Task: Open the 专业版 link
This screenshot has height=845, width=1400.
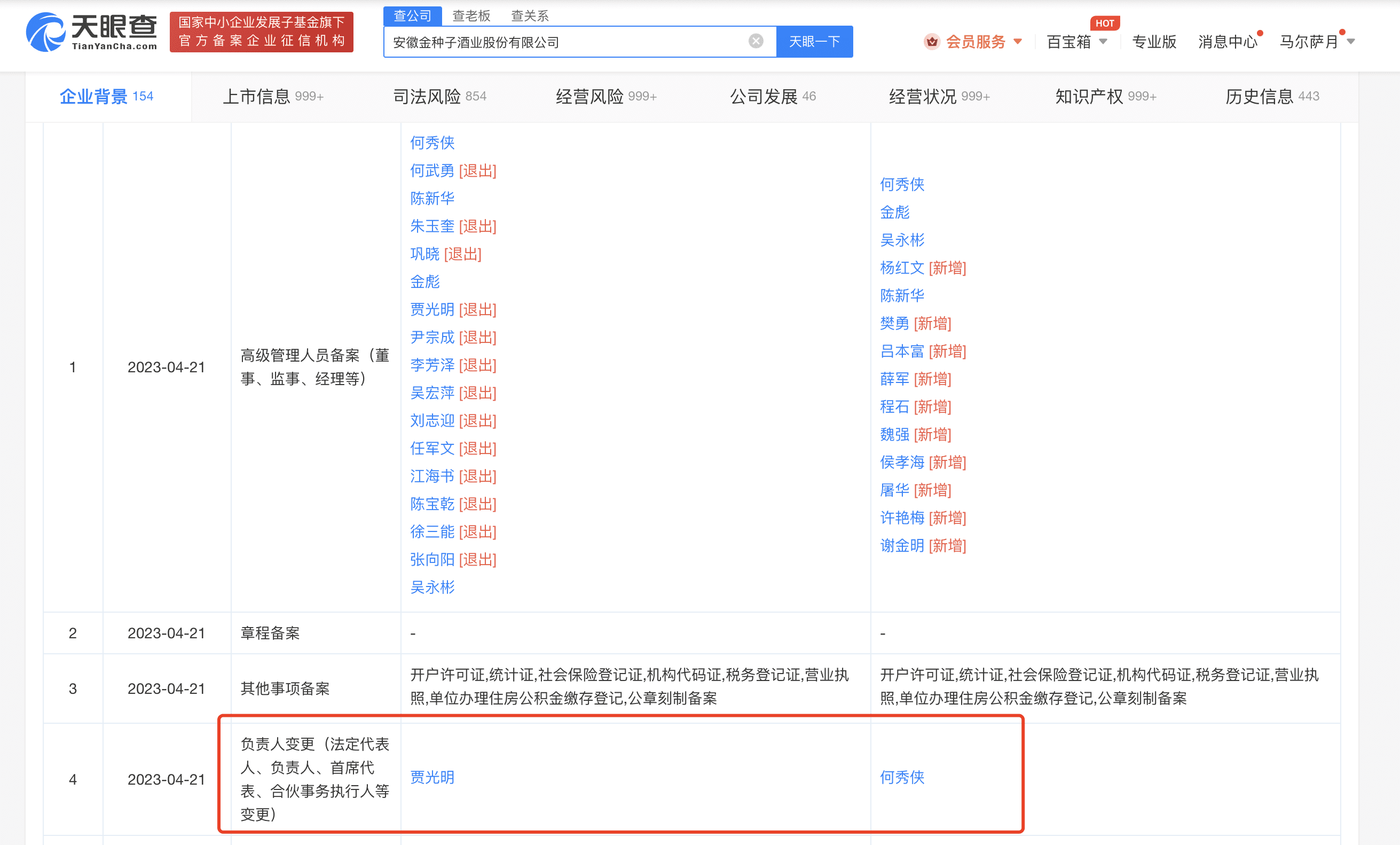Action: tap(1154, 42)
